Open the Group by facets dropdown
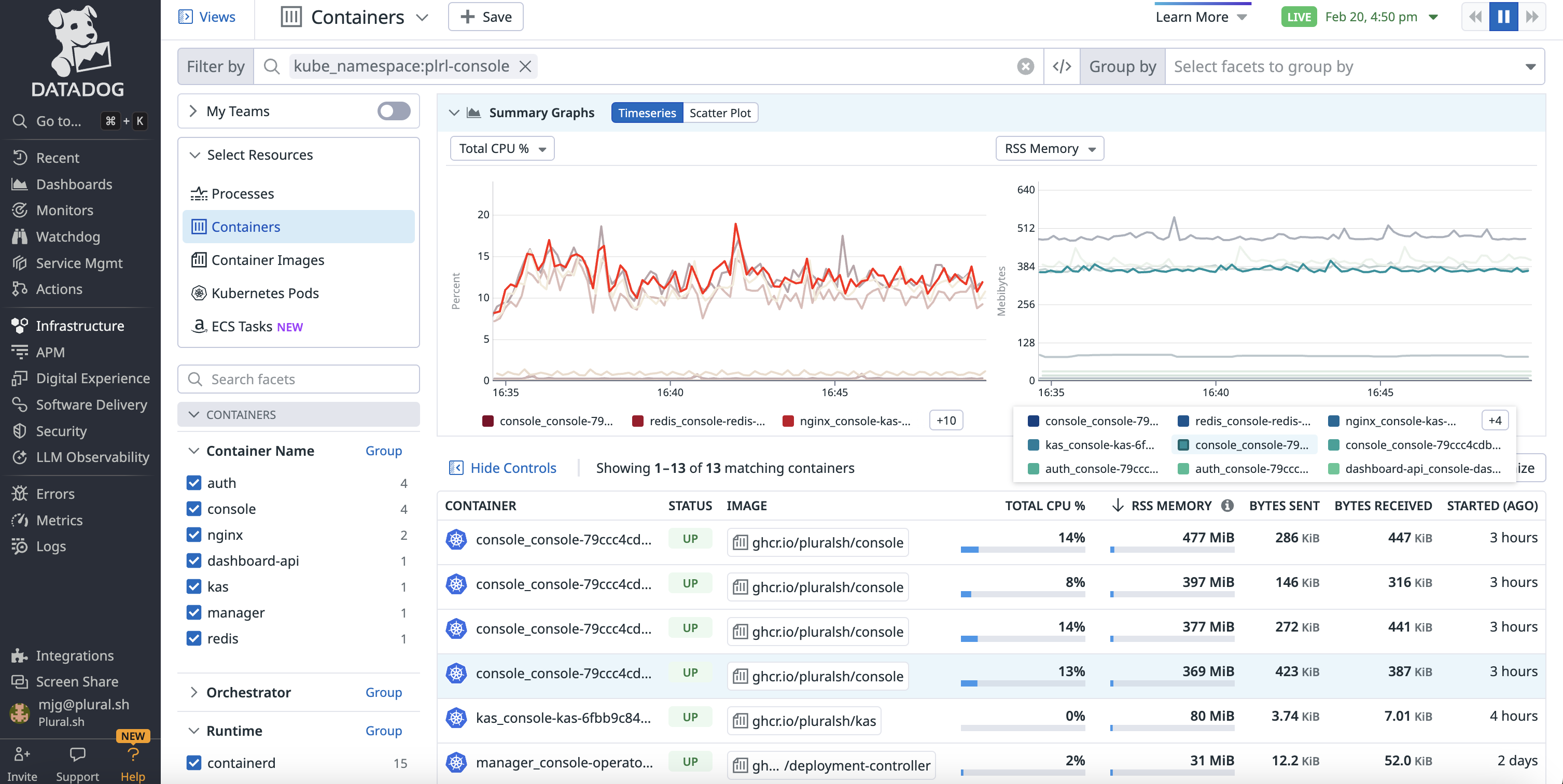1563x784 pixels. pos(1355,67)
